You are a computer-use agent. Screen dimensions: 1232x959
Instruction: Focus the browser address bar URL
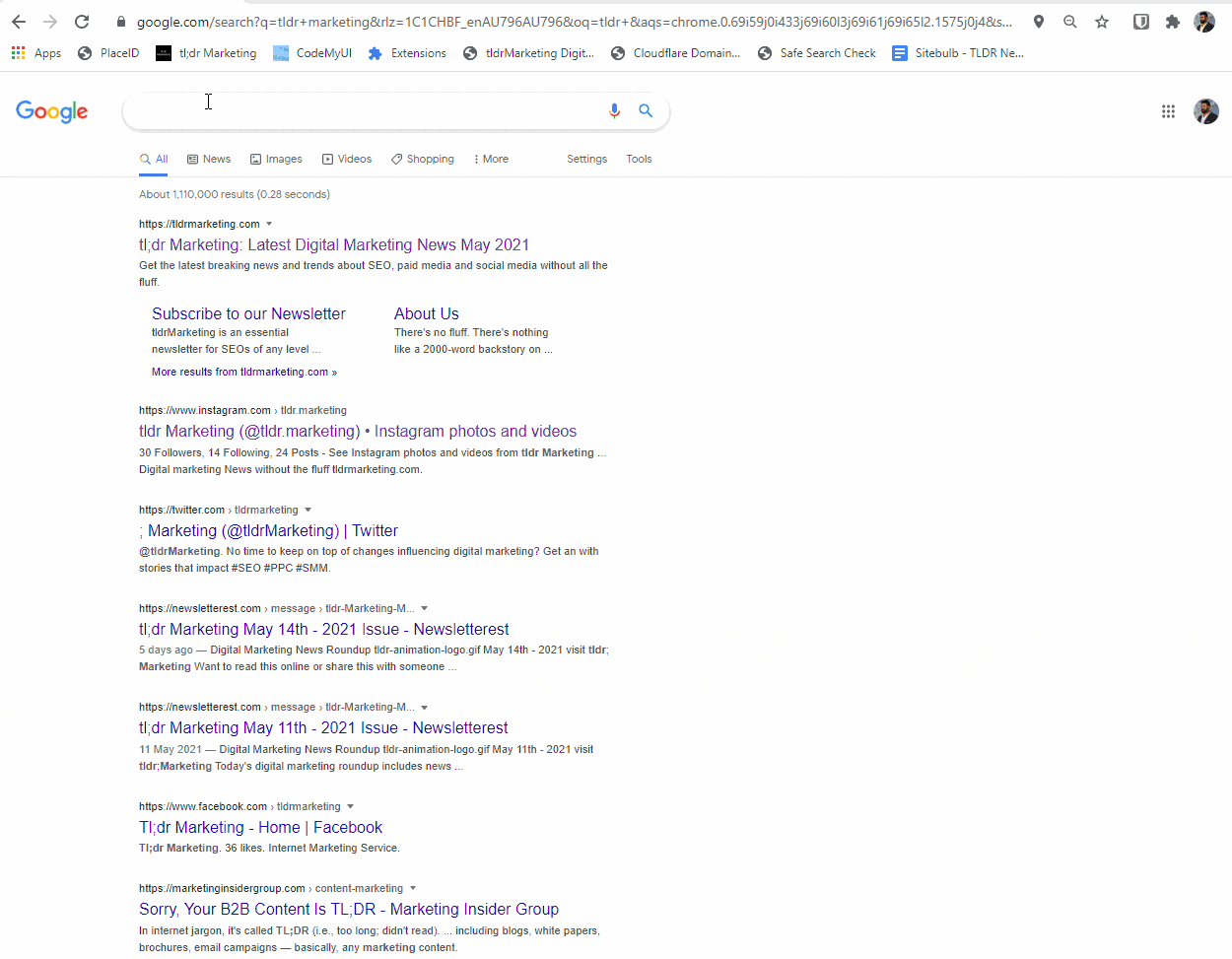click(574, 22)
